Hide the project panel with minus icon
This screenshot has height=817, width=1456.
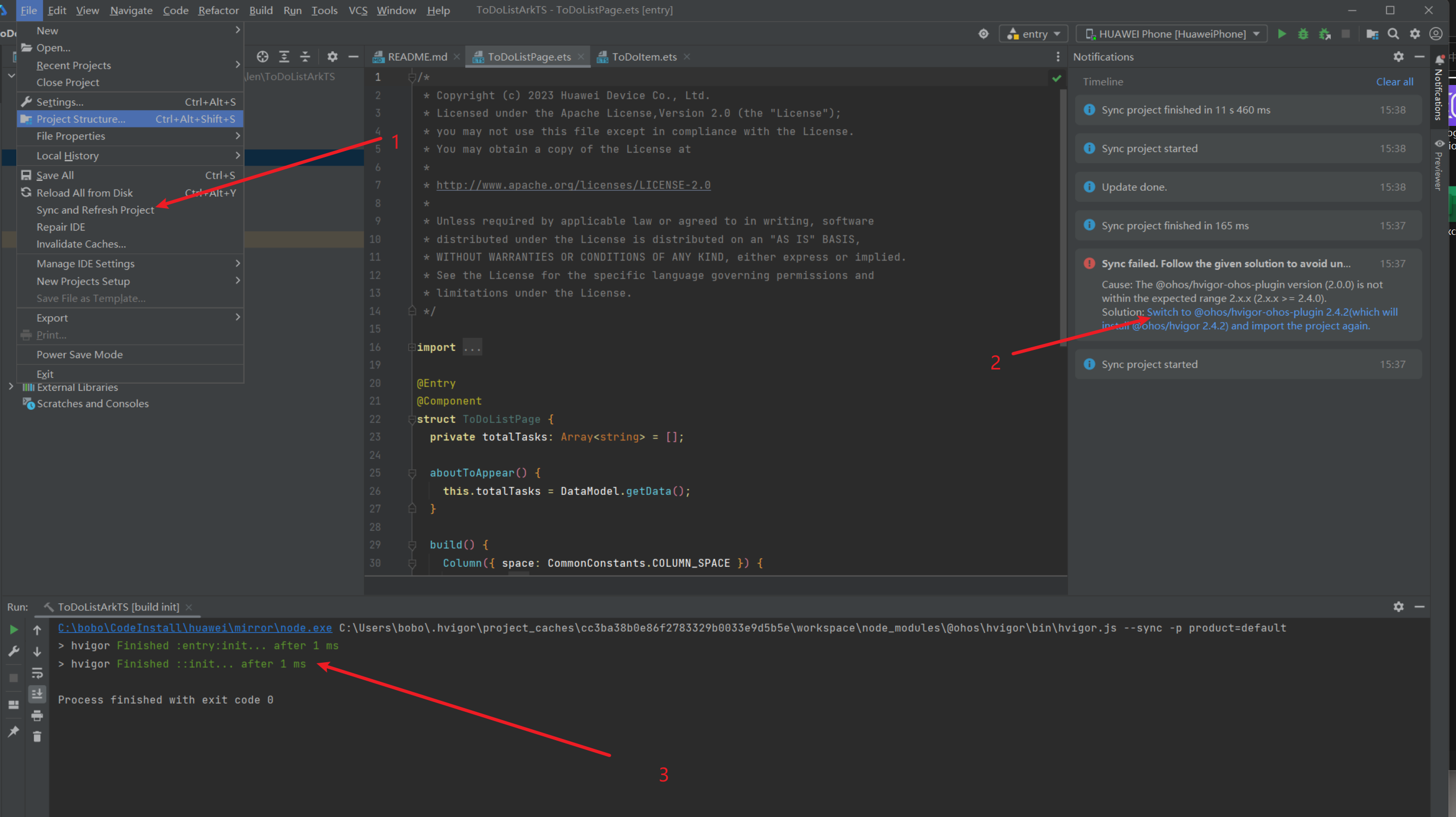pos(354,57)
